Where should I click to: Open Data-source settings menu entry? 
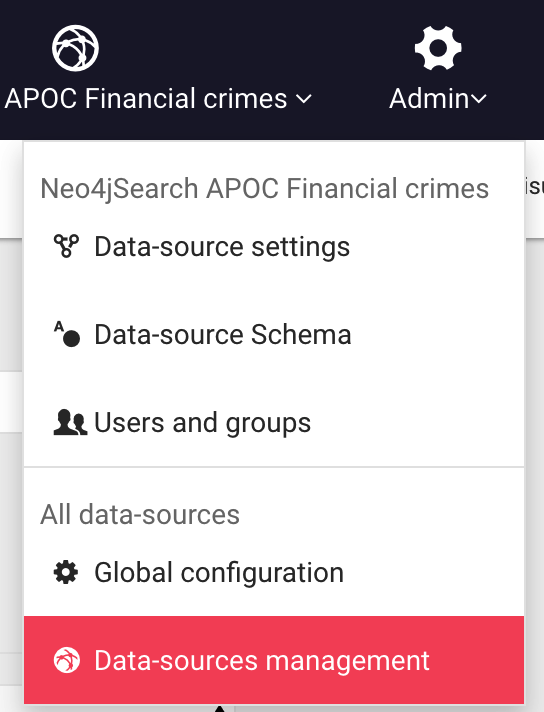(x=274, y=247)
